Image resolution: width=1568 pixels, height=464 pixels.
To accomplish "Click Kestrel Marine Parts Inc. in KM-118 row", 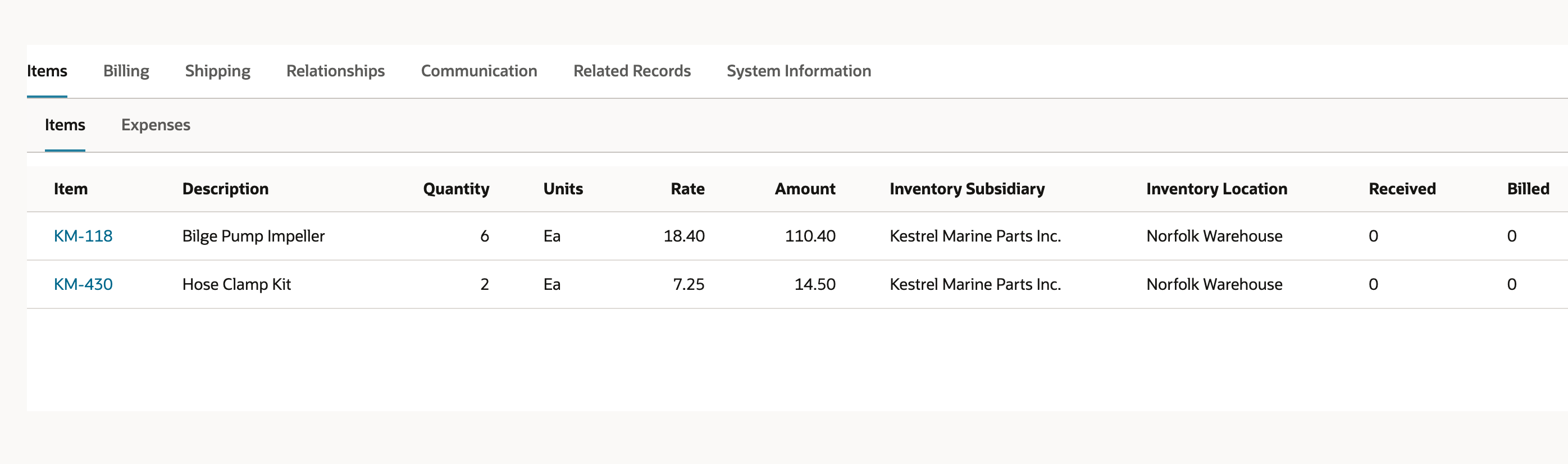I will pyautogui.click(x=975, y=236).
